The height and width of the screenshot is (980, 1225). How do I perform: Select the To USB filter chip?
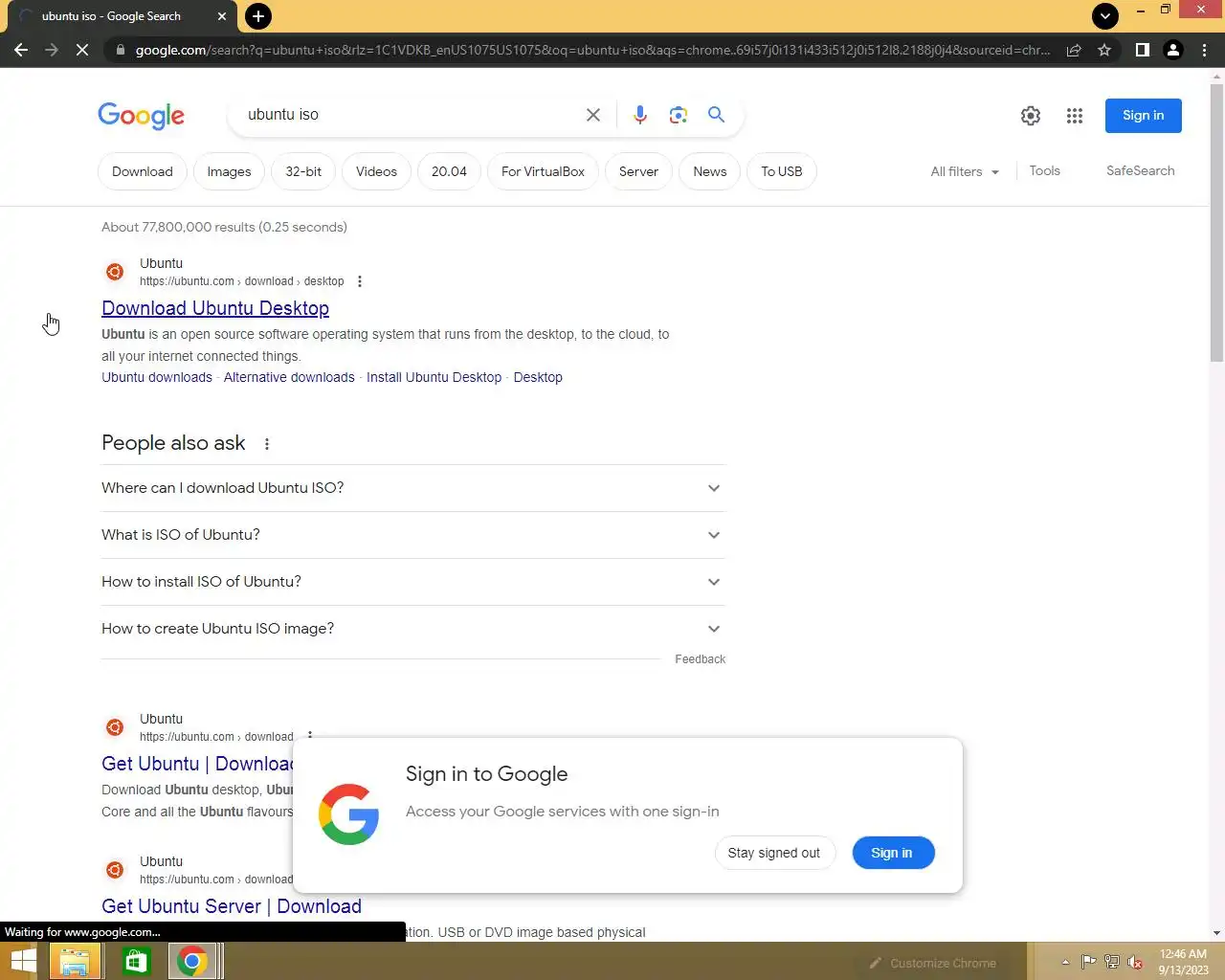pyautogui.click(x=782, y=172)
